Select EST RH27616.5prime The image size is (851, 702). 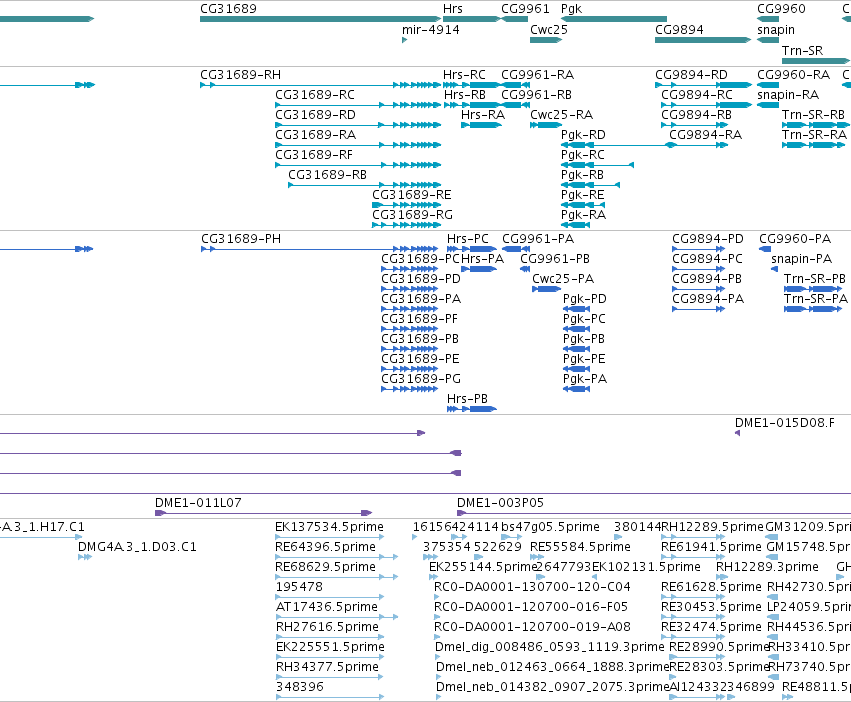(330, 637)
